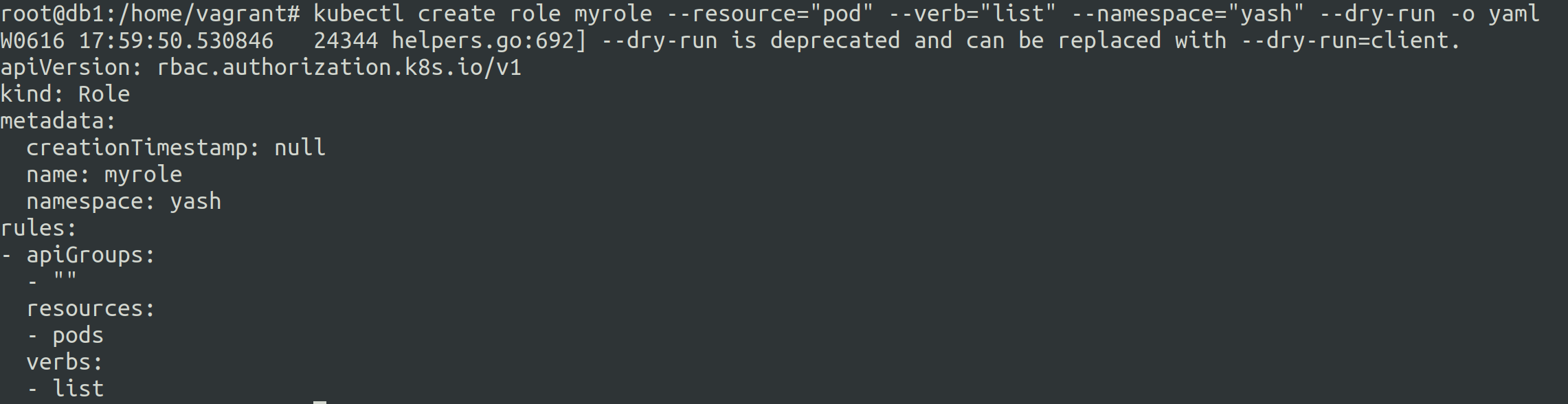Click the verbs: key
1568x404 pixels.
[65, 362]
